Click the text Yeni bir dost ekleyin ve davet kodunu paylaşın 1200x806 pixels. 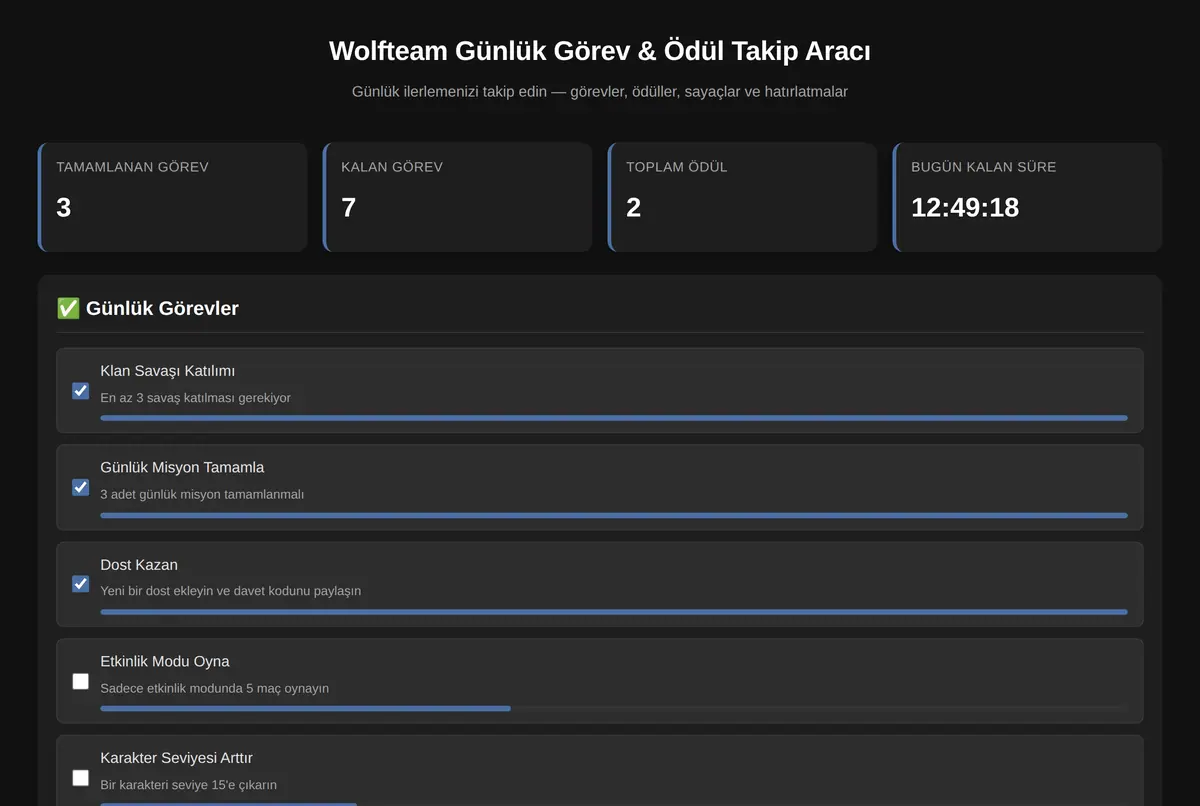pyautogui.click(x=231, y=591)
